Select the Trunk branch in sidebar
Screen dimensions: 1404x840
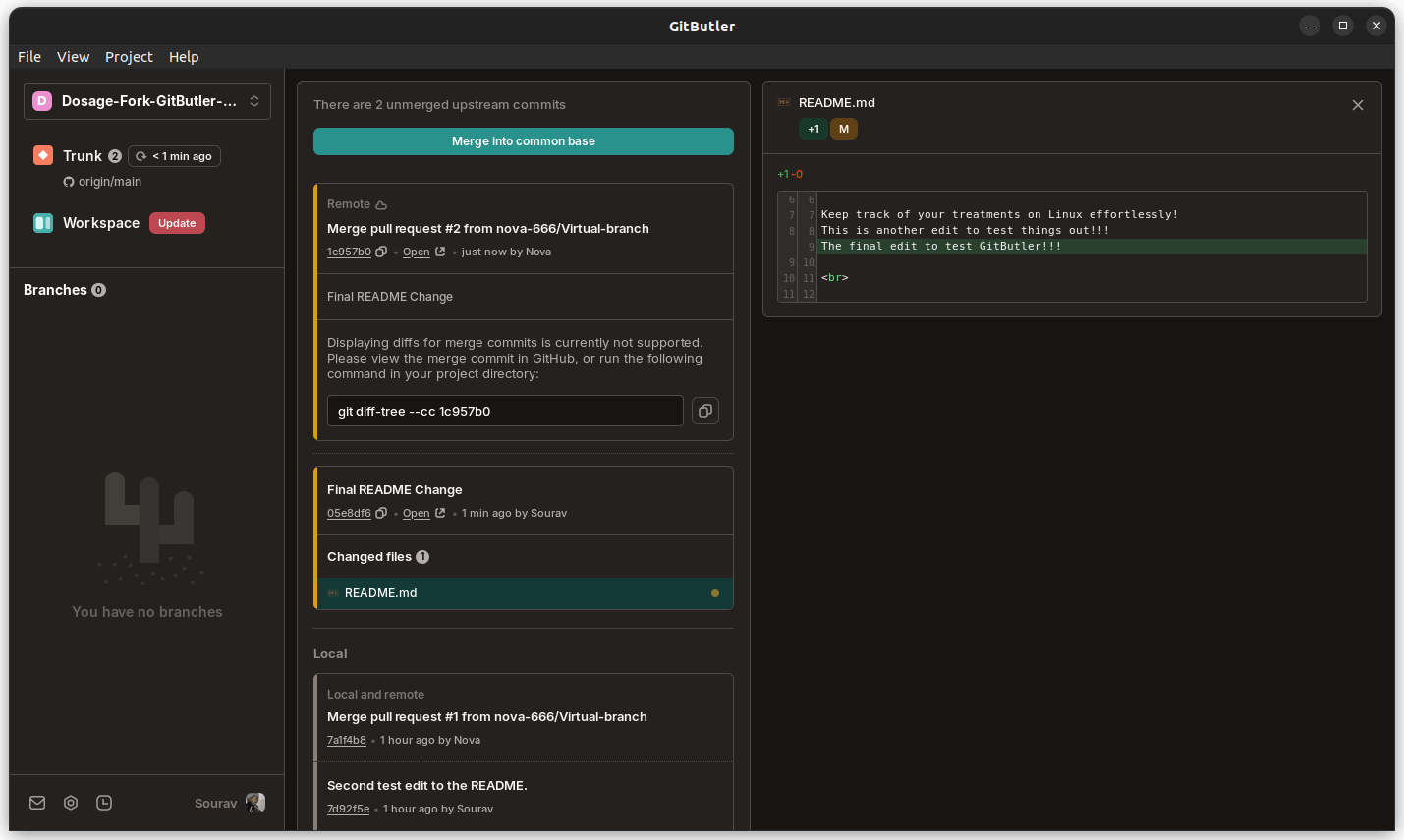click(83, 155)
